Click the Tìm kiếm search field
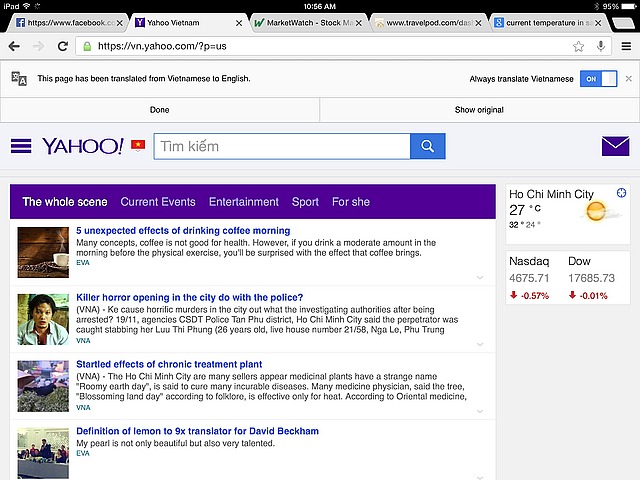 [282, 146]
